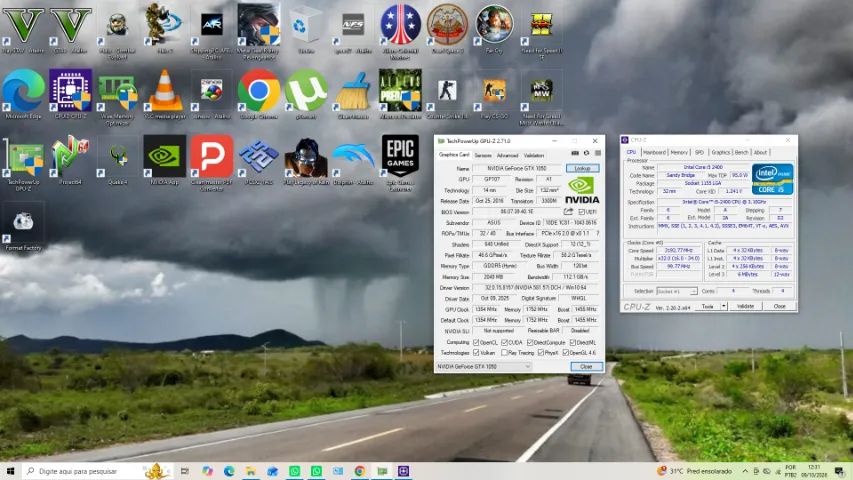
Task: Toggle the Vulkan checkbox
Action: (476, 353)
